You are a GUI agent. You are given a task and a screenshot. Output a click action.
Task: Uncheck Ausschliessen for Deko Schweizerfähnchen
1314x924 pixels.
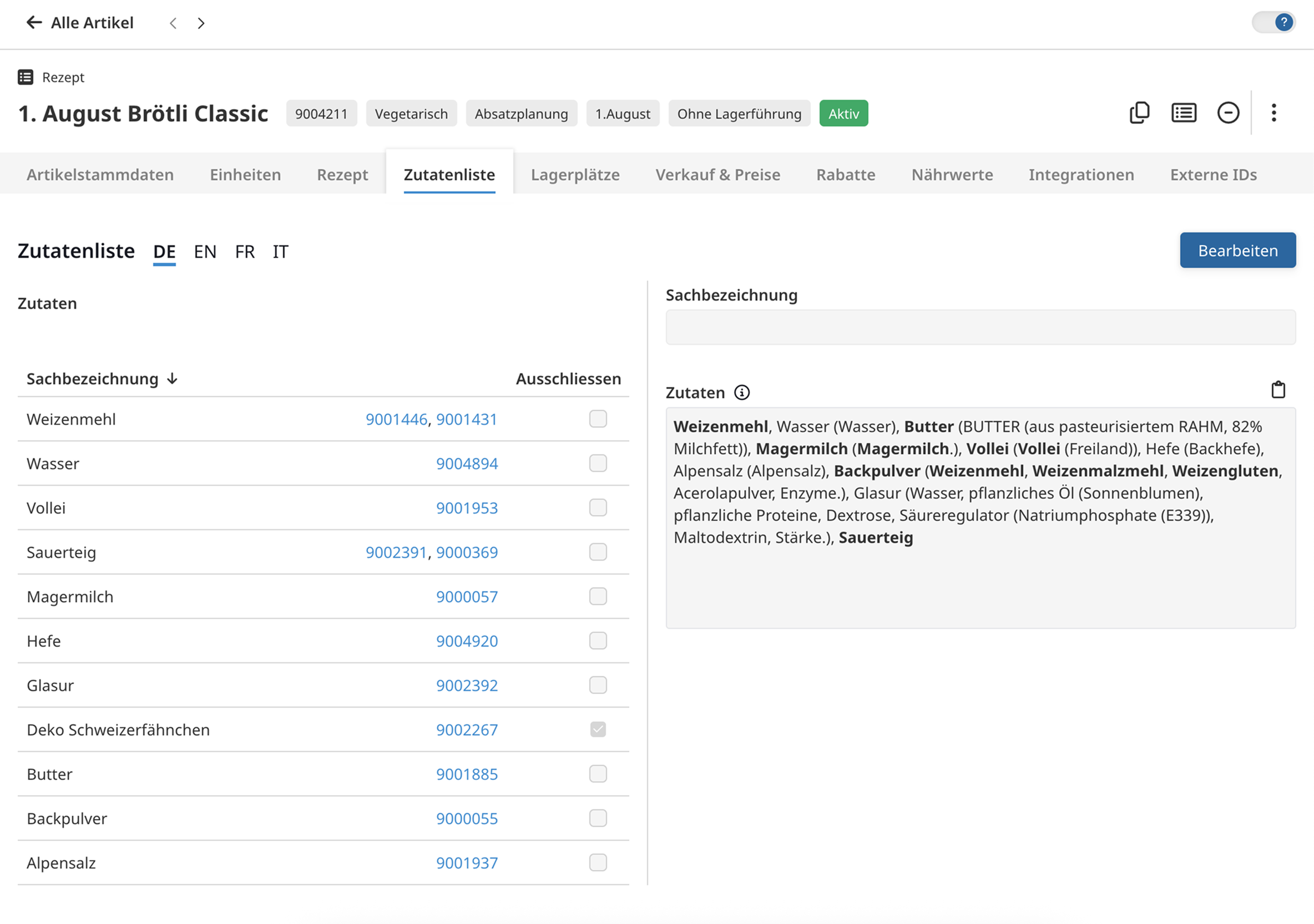598,729
